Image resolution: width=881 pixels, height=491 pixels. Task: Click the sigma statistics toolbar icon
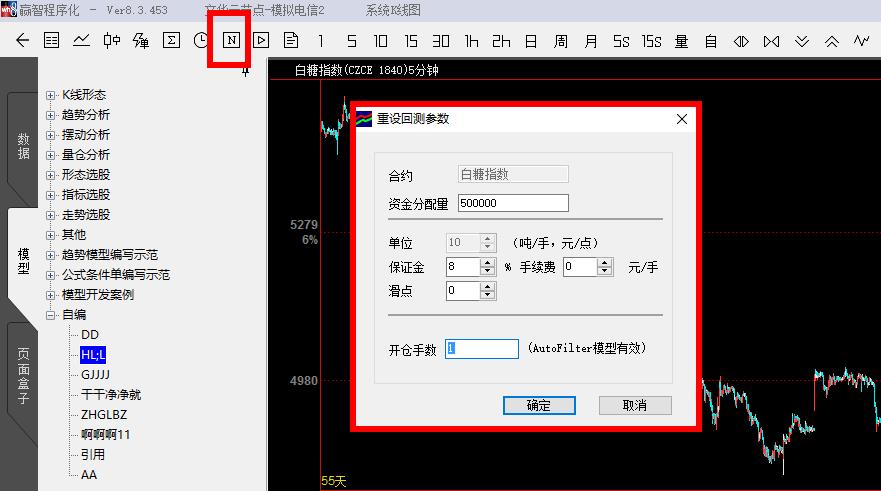tap(171, 41)
